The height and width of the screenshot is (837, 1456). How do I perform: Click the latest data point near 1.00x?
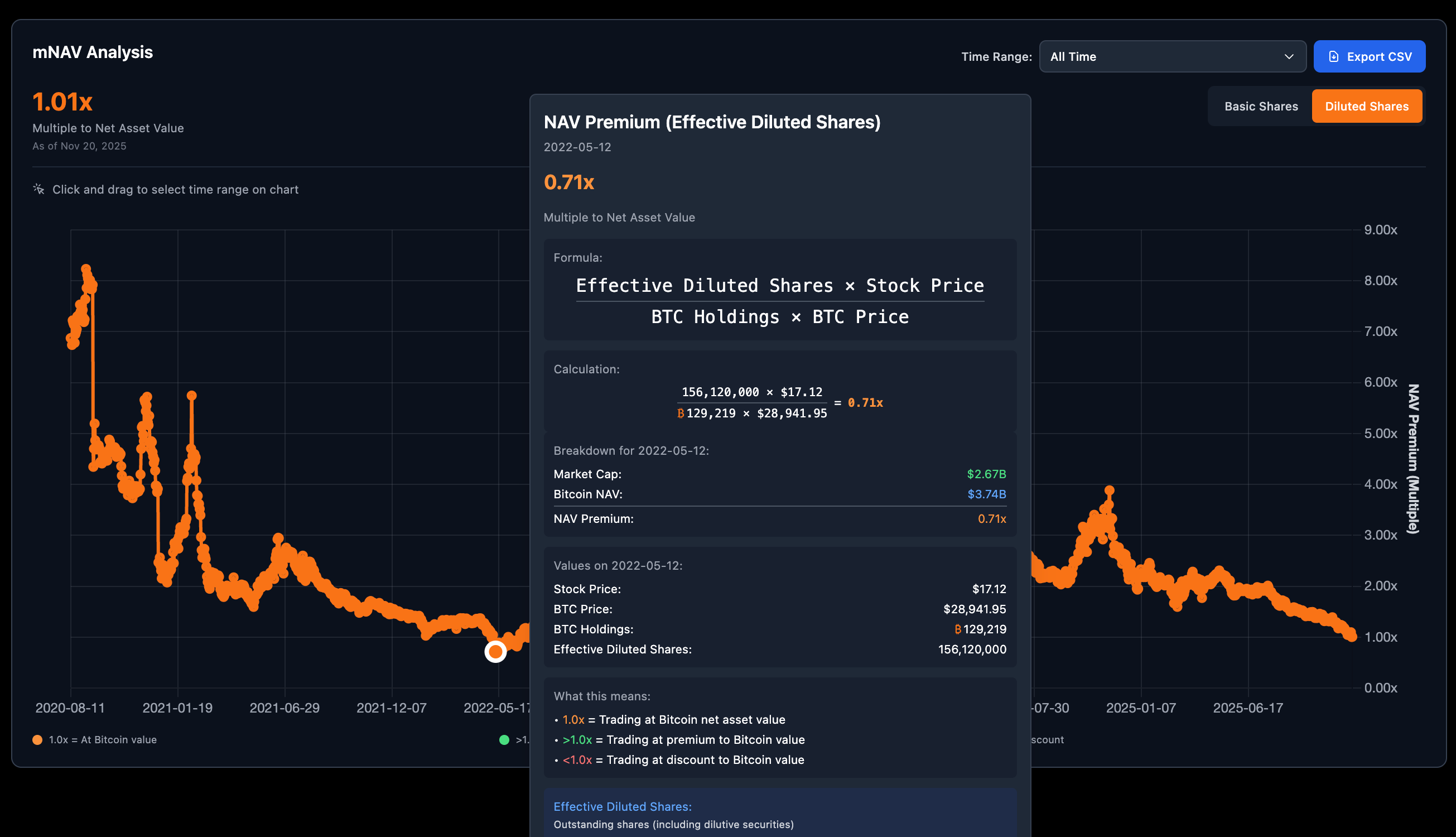tap(1352, 636)
